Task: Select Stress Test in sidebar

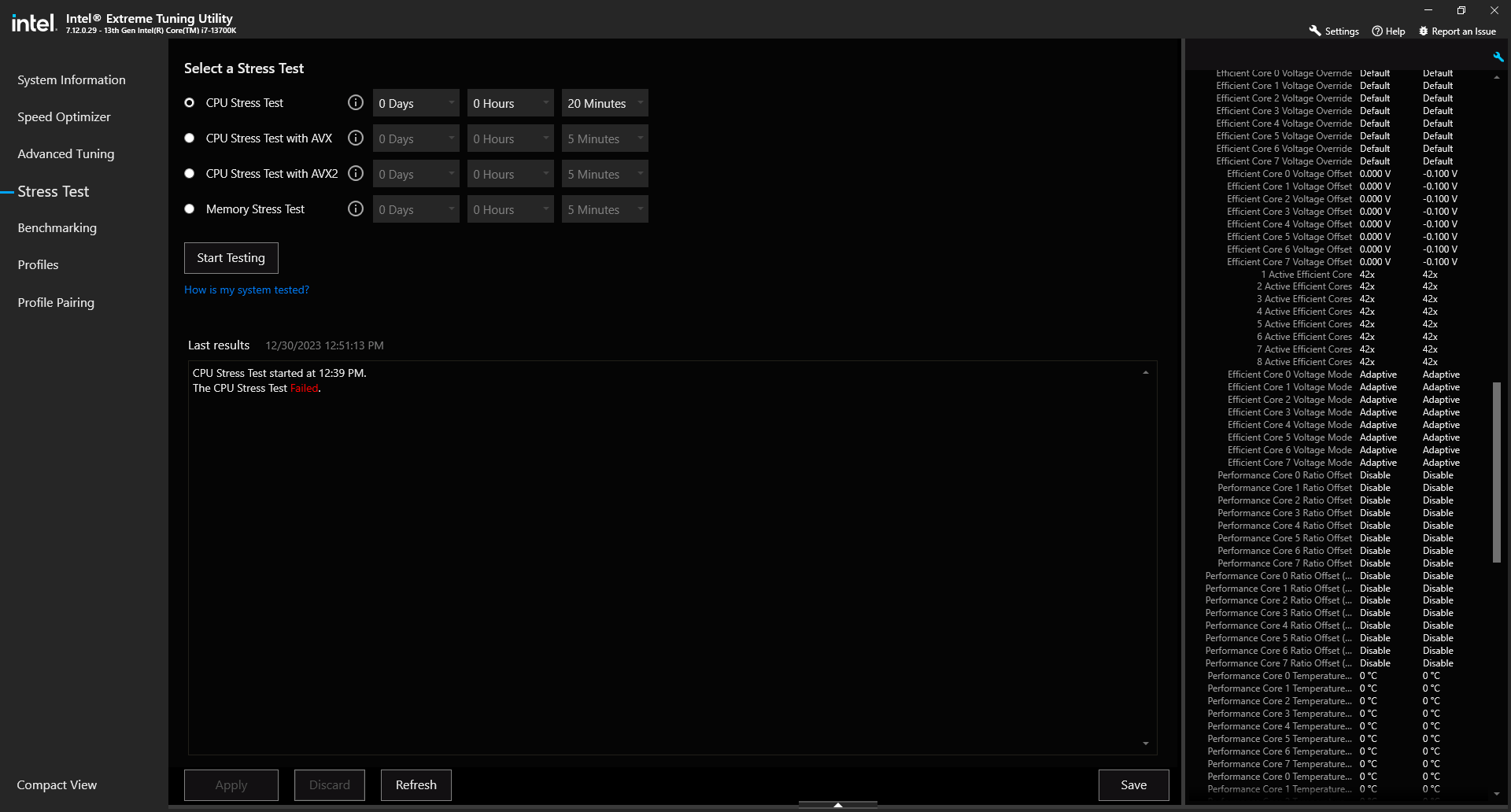Action: pos(54,192)
